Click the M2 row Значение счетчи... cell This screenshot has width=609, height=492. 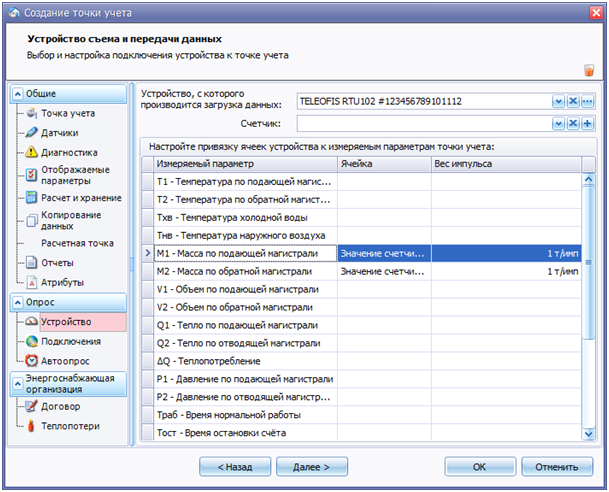pyautogui.click(x=385, y=271)
